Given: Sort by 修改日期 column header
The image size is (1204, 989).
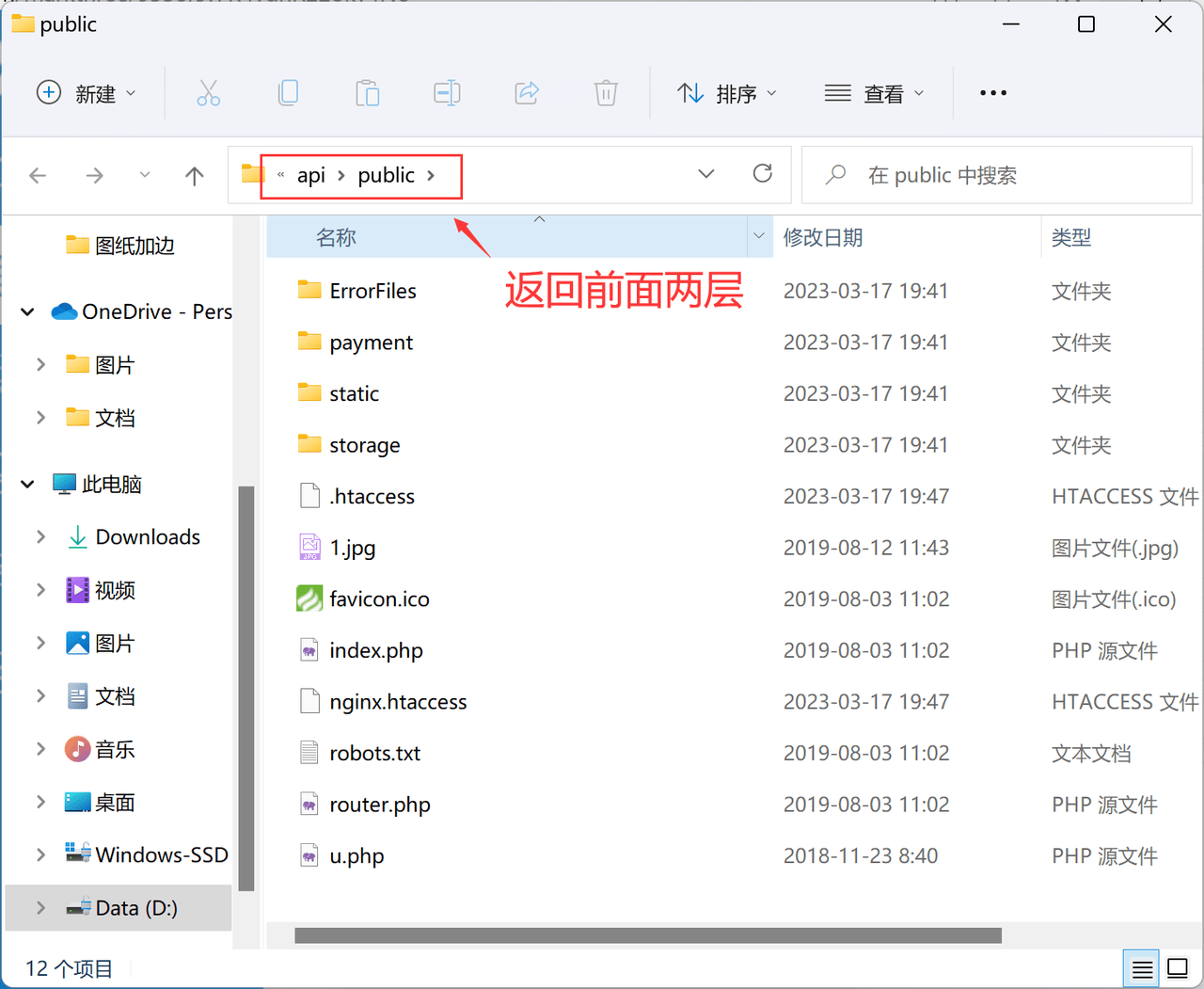Looking at the screenshot, I should point(823,237).
